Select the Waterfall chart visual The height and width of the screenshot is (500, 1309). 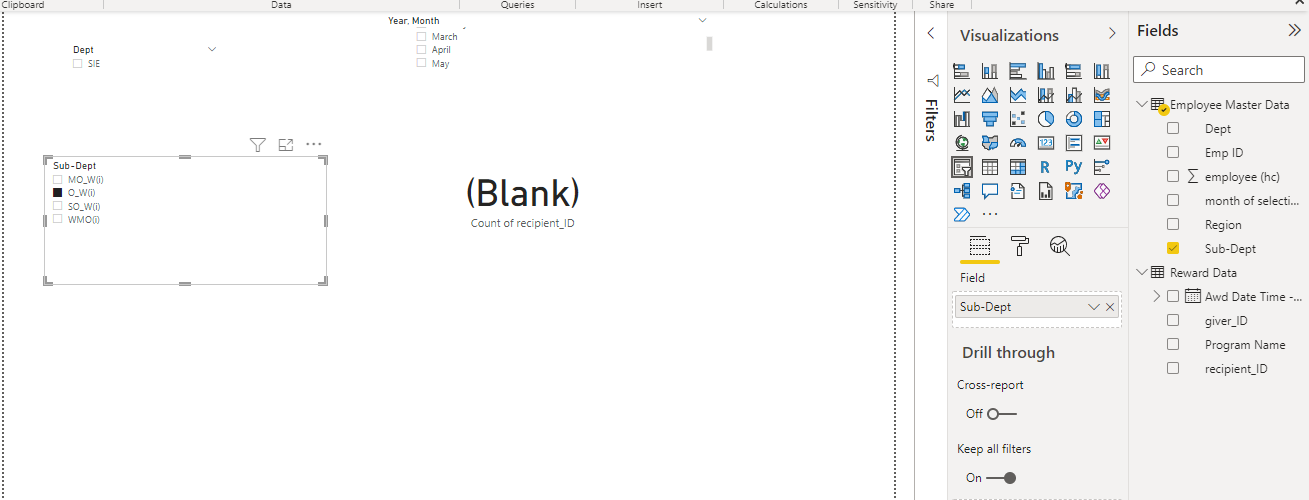coord(962,119)
